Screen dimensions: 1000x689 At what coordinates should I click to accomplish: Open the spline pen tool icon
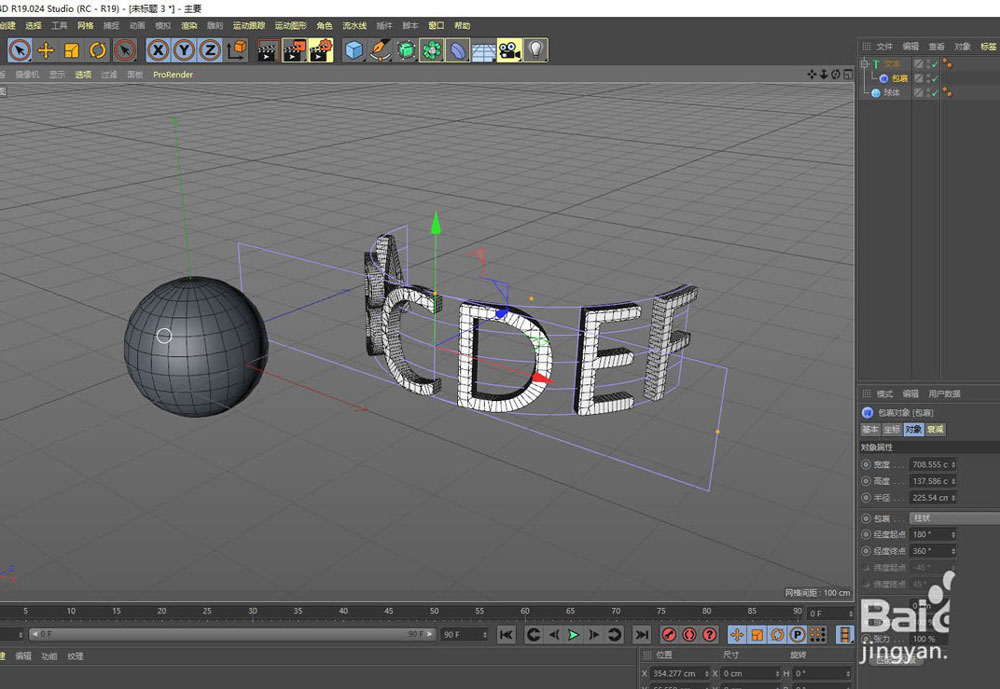point(380,50)
